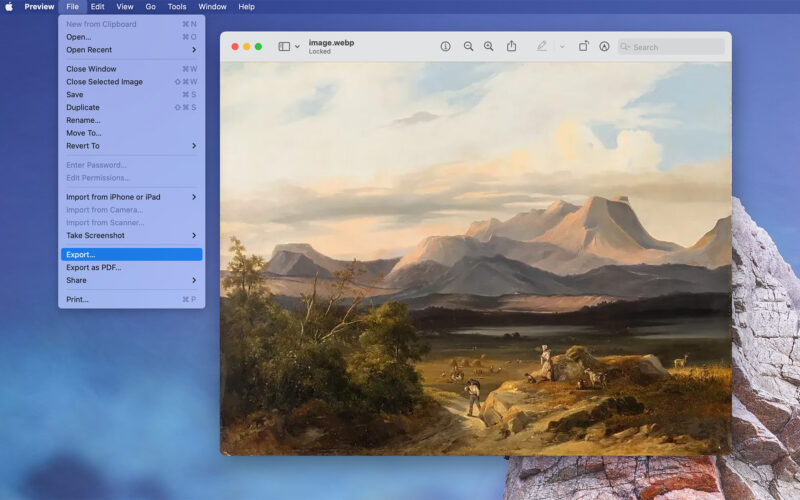This screenshot has width=800, height=500.
Task: Click the Inspector info icon
Action: coord(445,46)
